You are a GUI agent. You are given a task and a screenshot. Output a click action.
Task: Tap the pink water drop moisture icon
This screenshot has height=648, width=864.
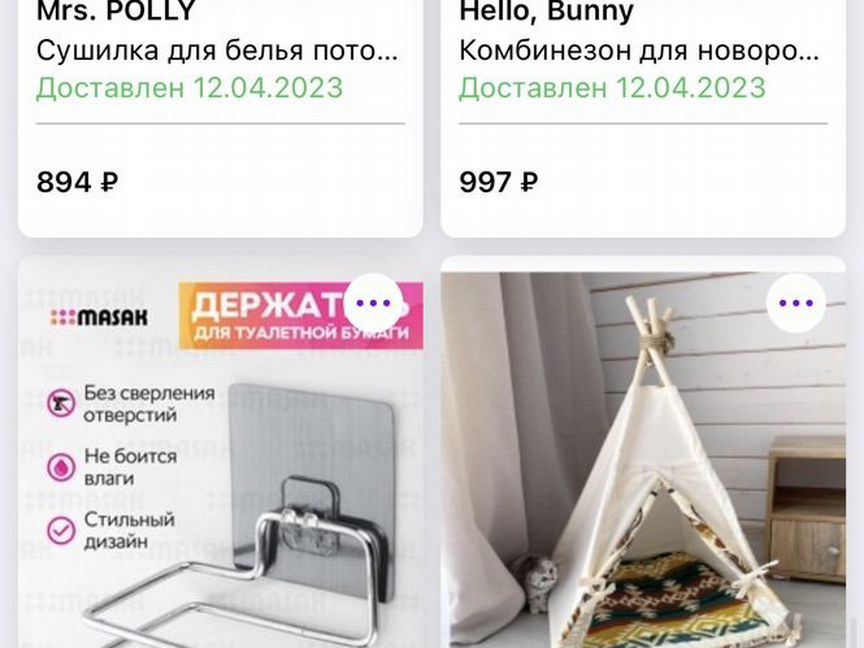(x=61, y=467)
